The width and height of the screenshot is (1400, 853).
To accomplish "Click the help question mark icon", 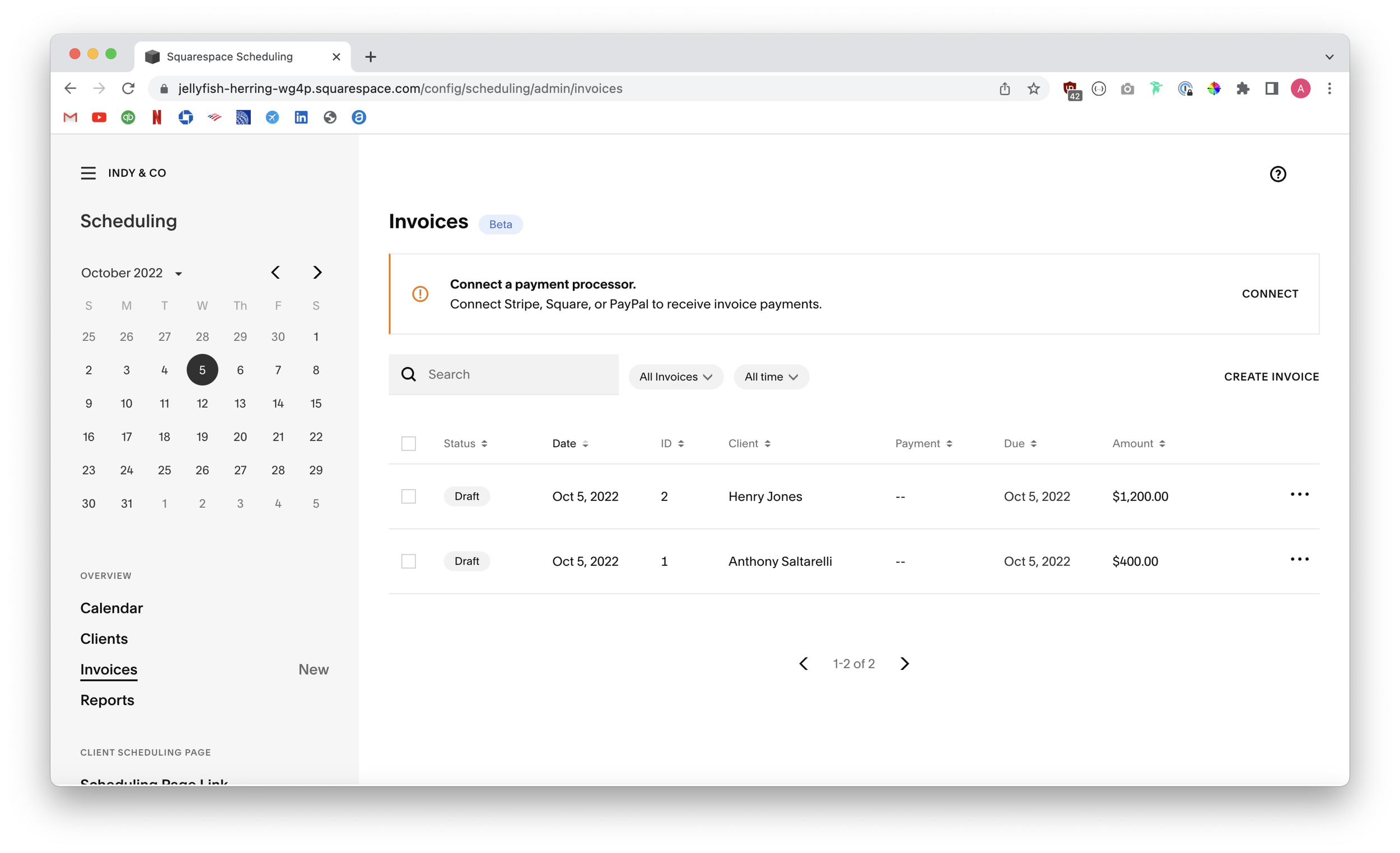I will coord(1278,174).
